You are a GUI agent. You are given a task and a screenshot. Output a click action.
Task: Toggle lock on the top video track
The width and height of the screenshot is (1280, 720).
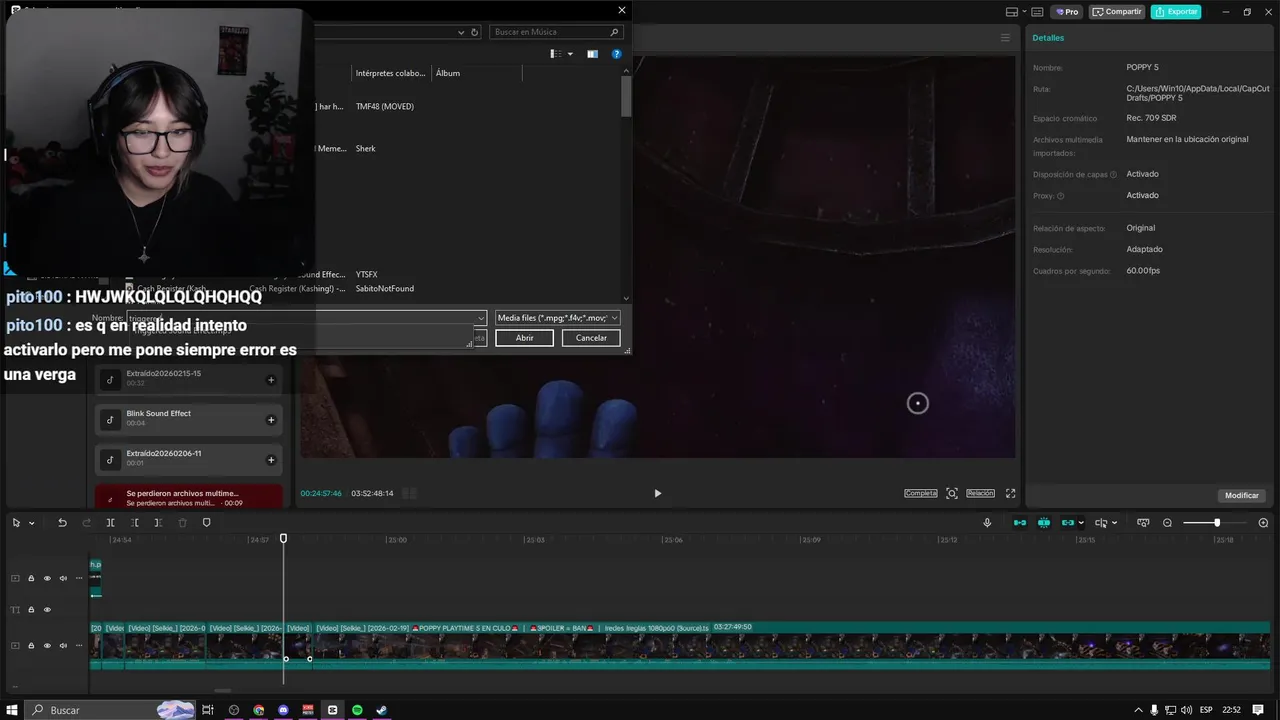coord(31,578)
